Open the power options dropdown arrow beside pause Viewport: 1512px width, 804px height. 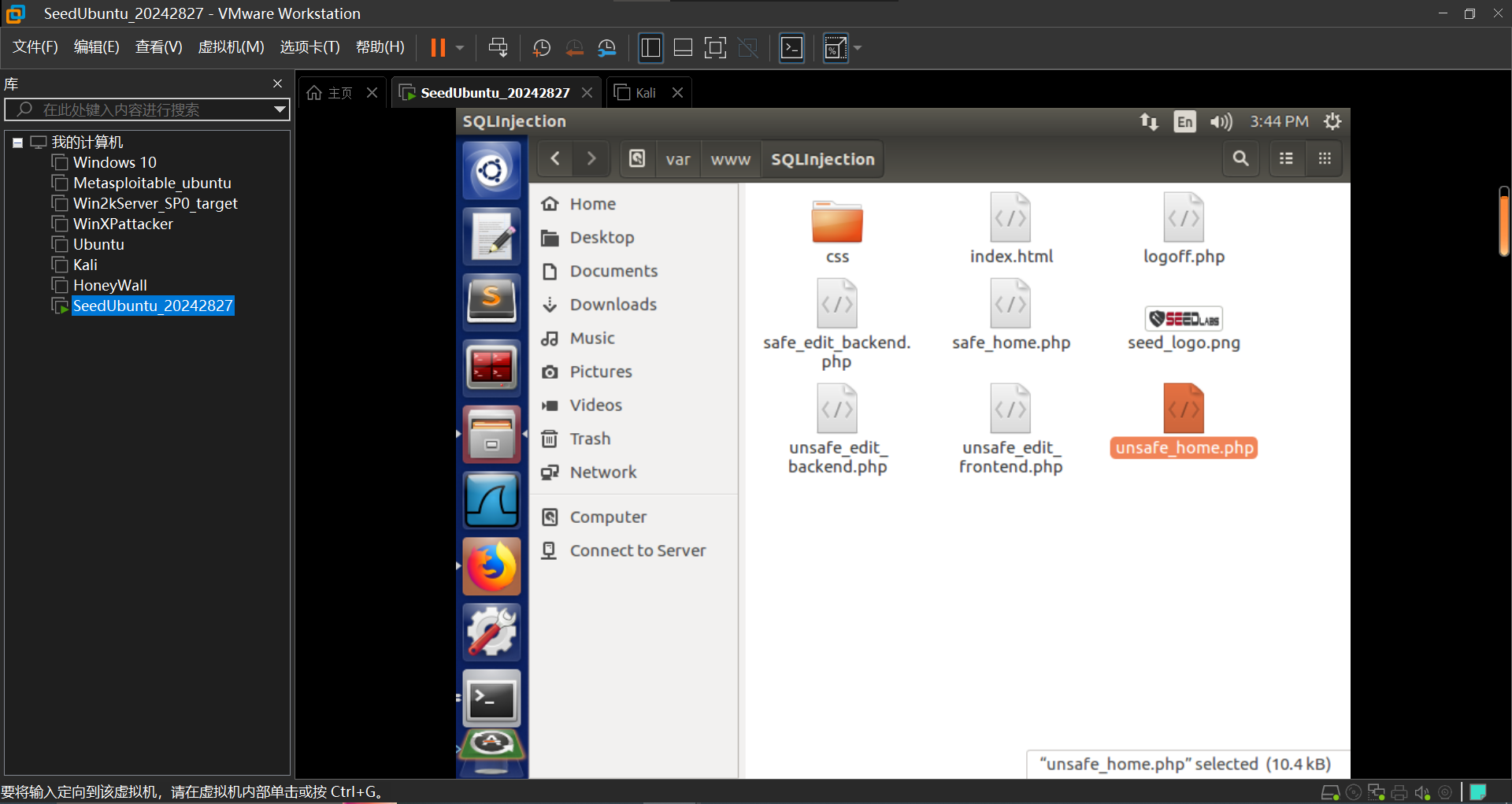pyautogui.click(x=460, y=48)
